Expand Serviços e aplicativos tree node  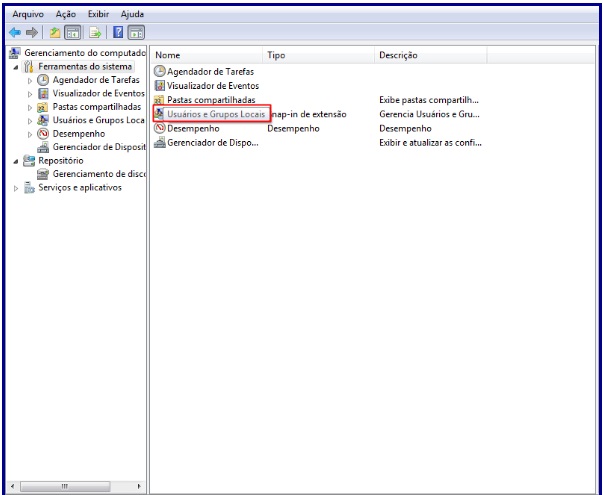16,188
